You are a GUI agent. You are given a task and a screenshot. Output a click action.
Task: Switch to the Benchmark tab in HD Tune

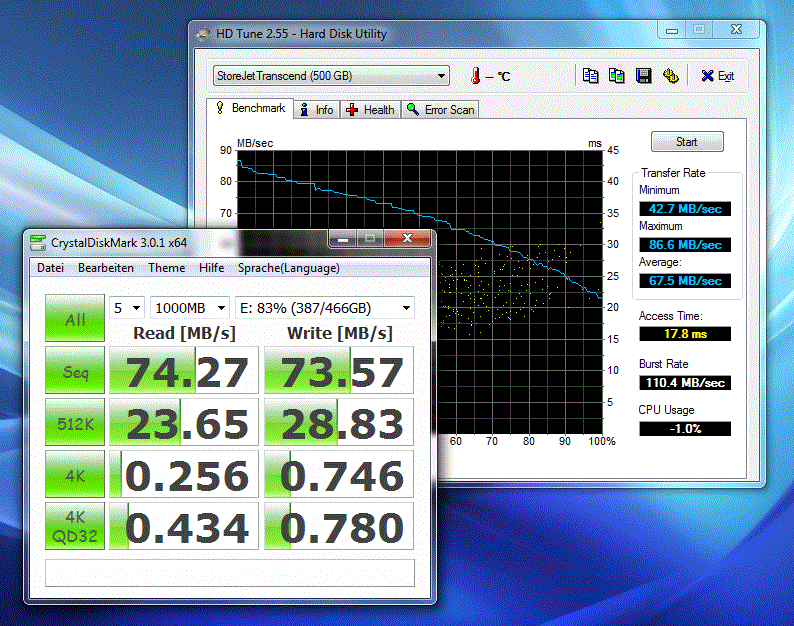click(x=250, y=108)
